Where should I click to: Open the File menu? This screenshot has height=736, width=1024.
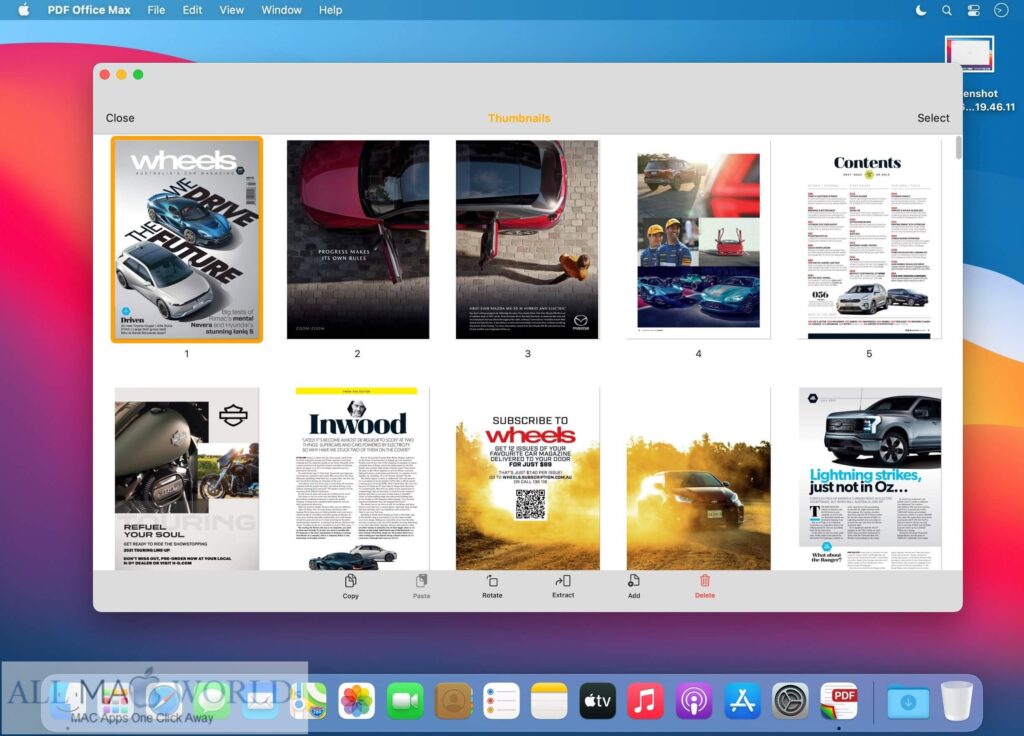click(156, 10)
